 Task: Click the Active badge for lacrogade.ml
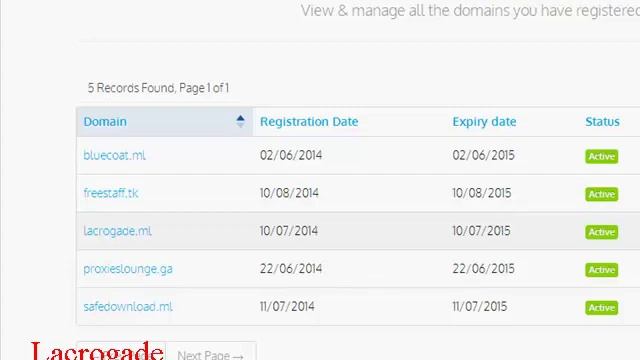[x=602, y=232]
